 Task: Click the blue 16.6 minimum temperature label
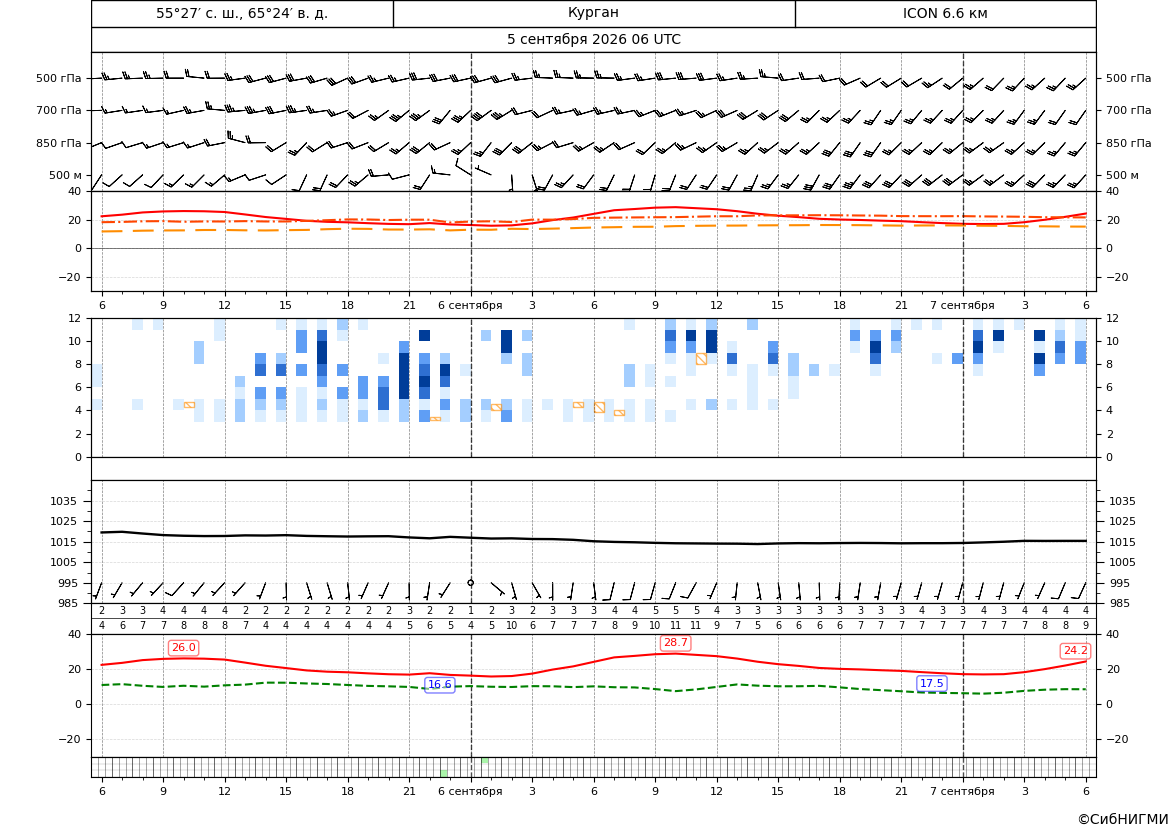coord(440,685)
